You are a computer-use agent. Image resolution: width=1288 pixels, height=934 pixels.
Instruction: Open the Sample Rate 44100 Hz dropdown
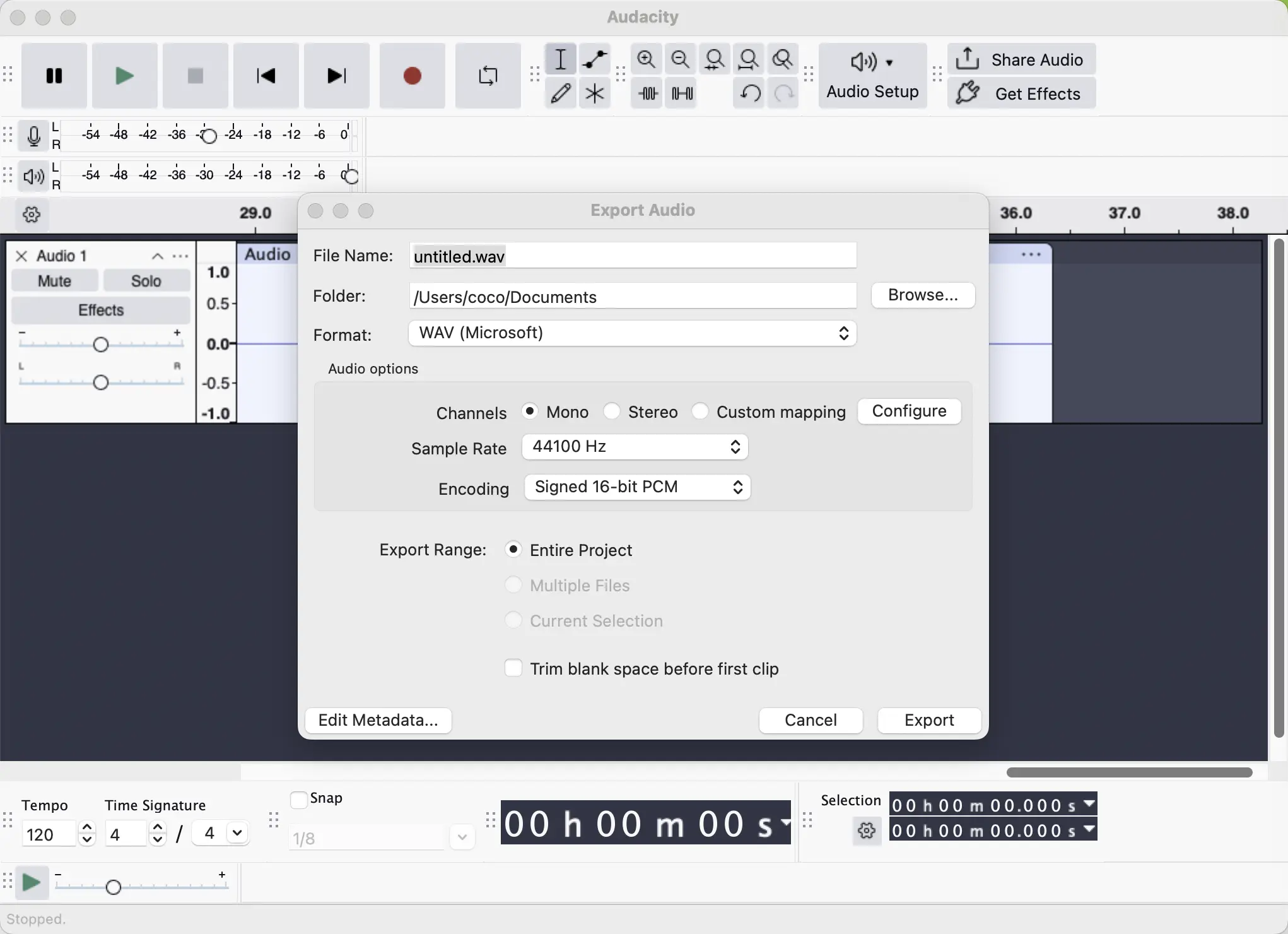click(x=635, y=447)
